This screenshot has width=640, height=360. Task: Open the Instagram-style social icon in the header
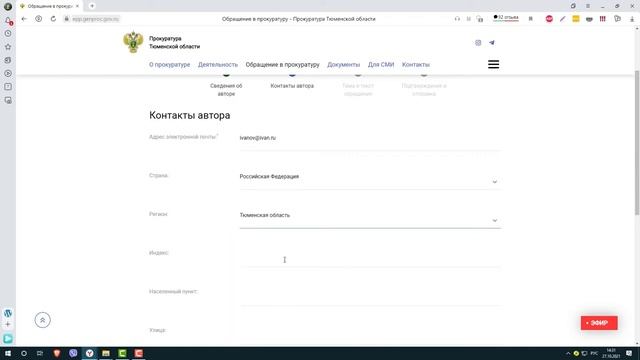pyautogui.click(x=478, y=42)
